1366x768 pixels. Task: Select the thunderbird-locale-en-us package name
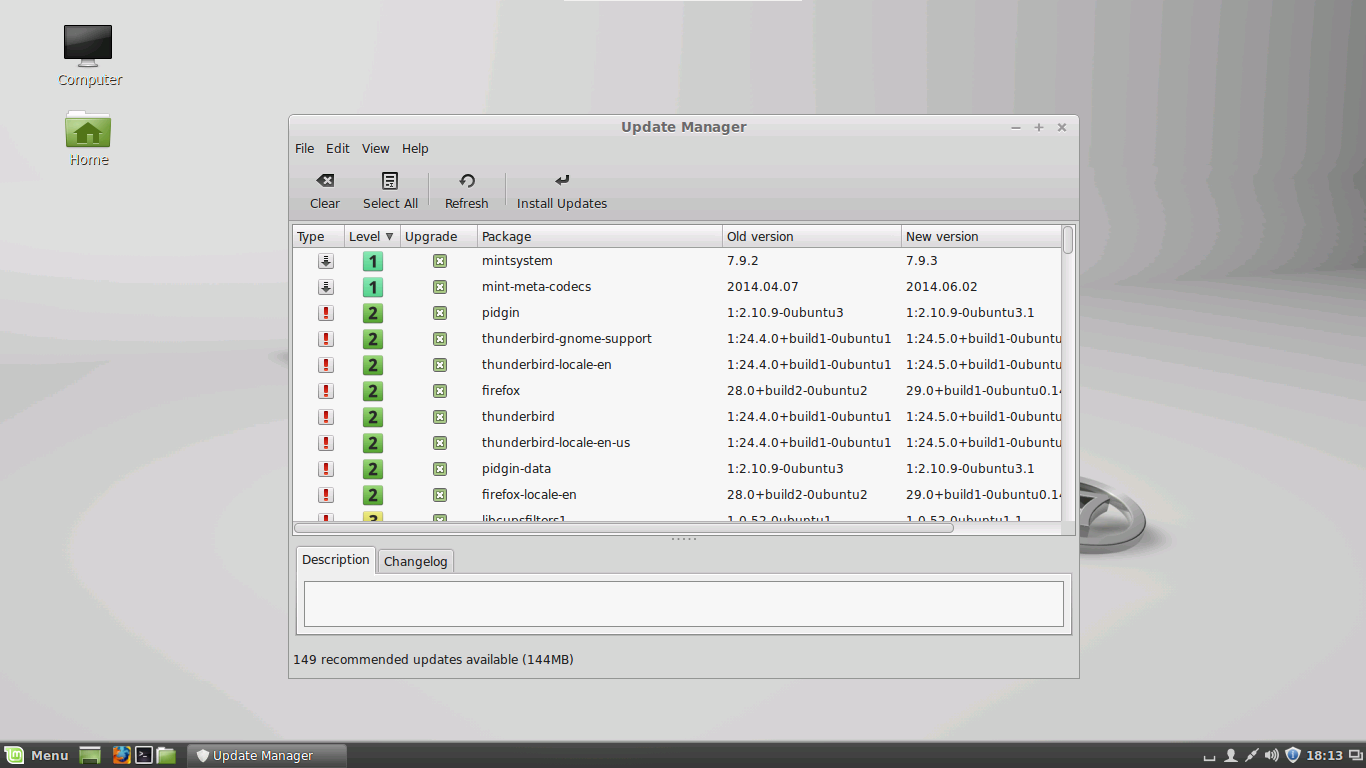[x=556, y=443]
